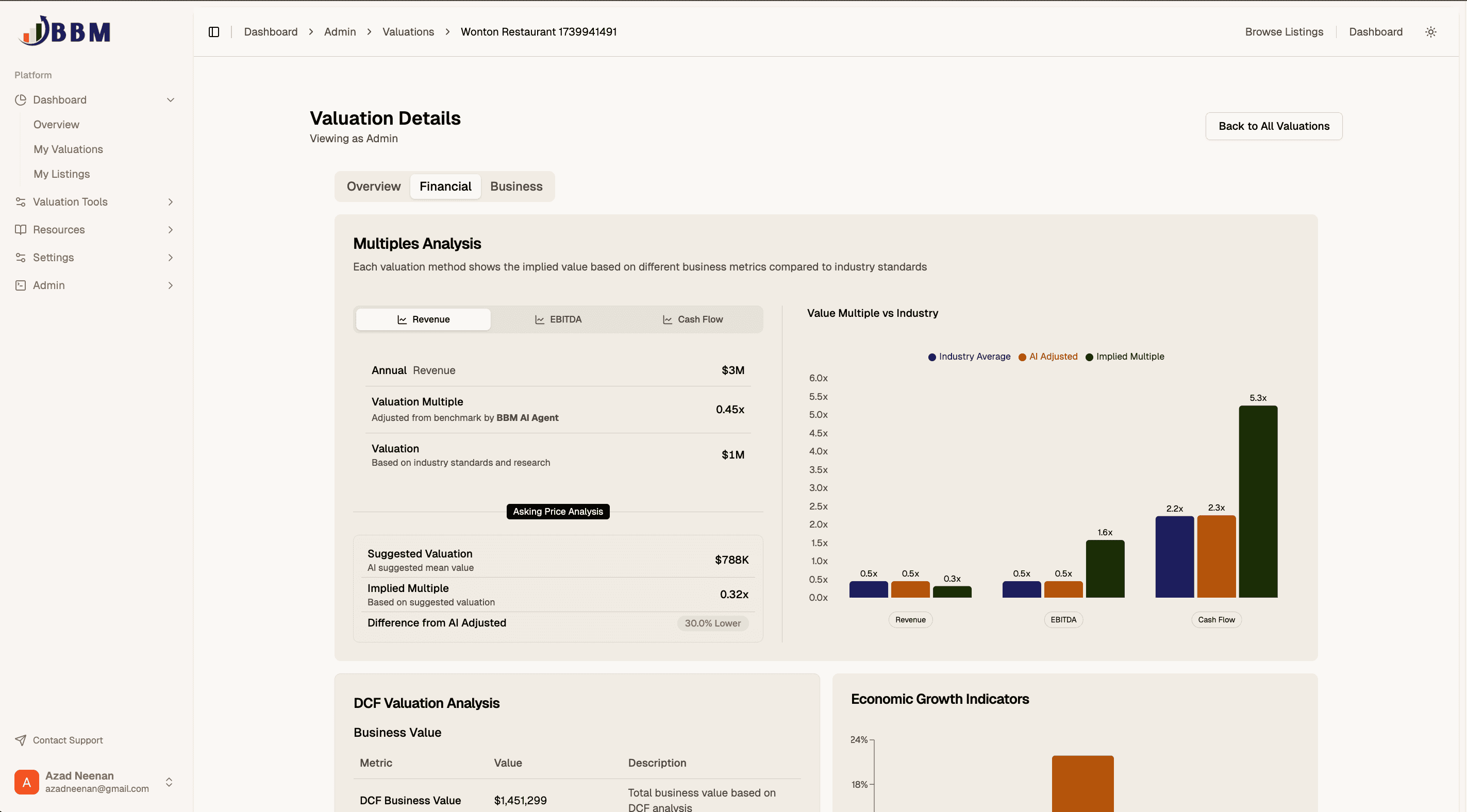
Task: Click Back to All Valuations button
Action: point(1274,126)
